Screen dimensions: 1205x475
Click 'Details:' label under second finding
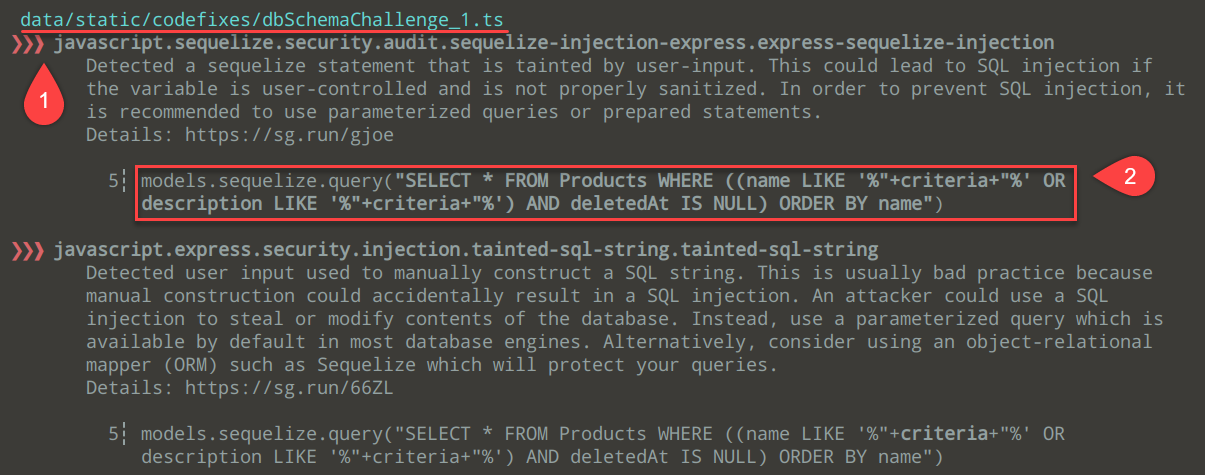(x=119, y=387)
